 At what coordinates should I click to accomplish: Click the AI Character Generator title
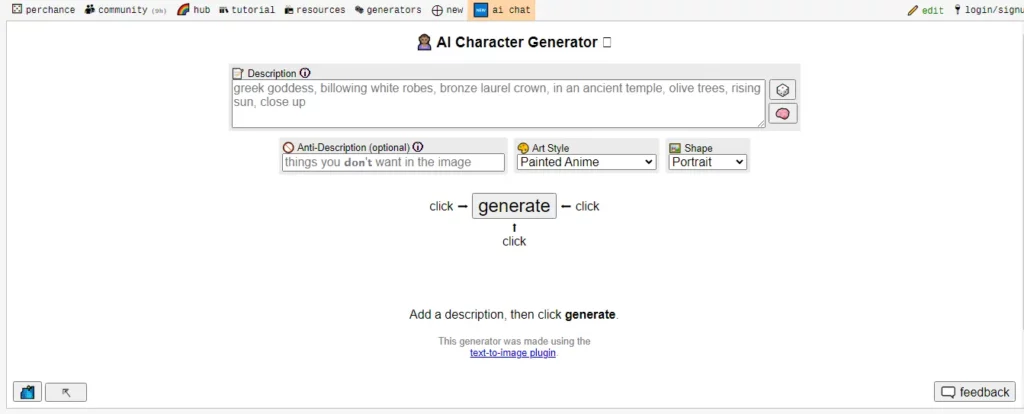514,42
